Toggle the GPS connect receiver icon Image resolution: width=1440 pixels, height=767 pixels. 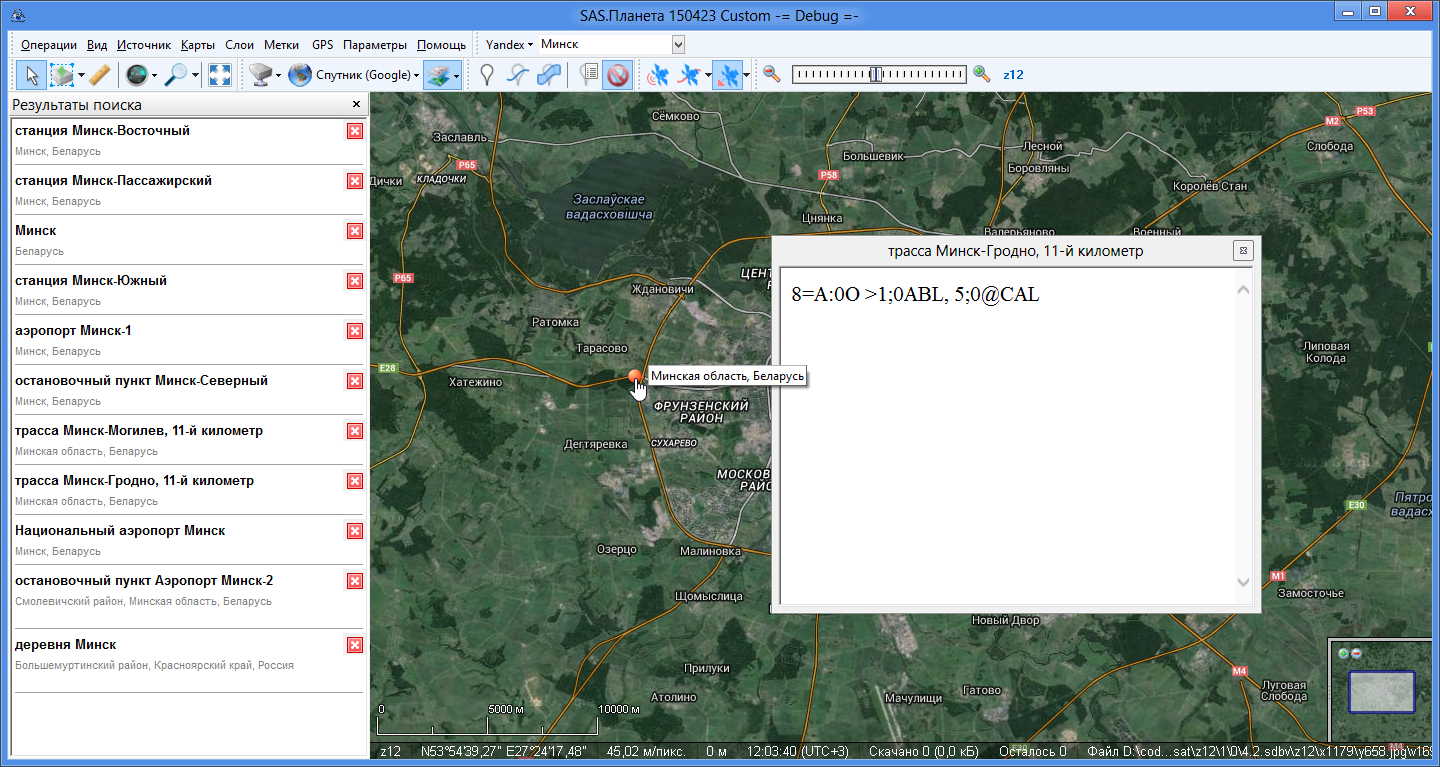(657, 75)
